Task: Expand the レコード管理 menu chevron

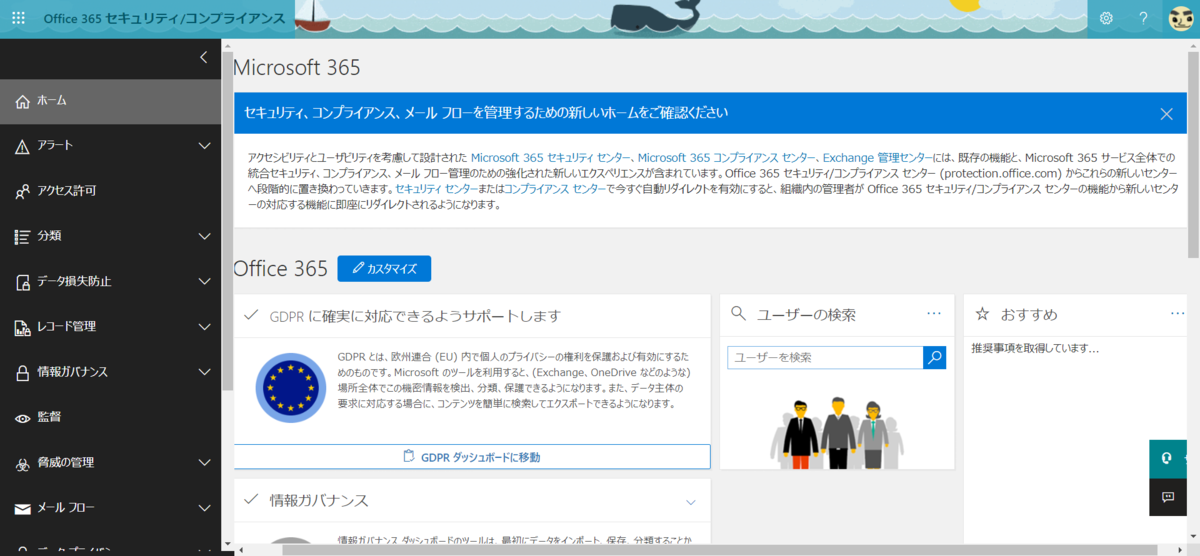Action: pyautogui.click(x=205, y=327)
